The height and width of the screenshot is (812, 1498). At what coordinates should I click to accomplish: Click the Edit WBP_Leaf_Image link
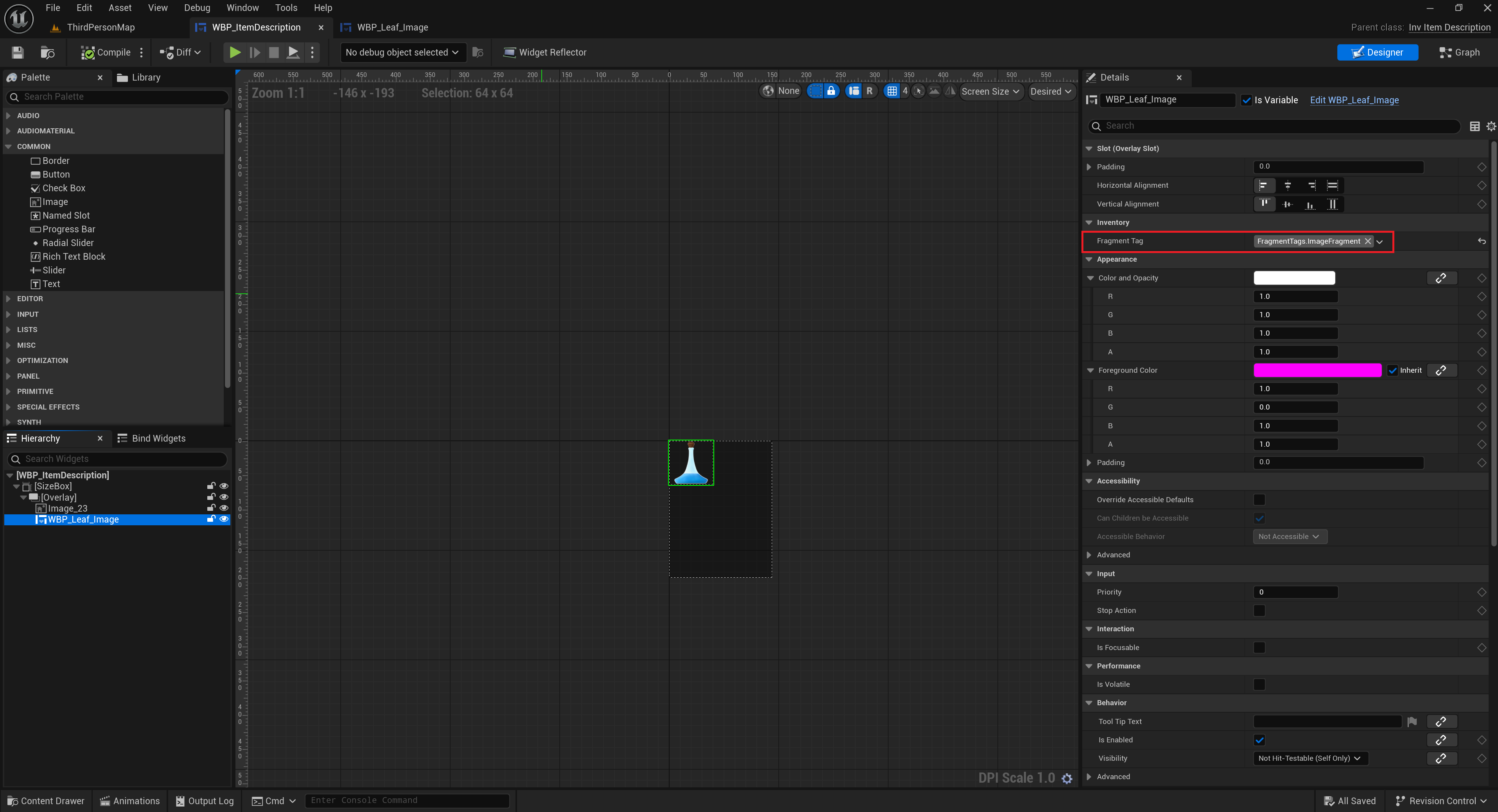(1354, 100)
